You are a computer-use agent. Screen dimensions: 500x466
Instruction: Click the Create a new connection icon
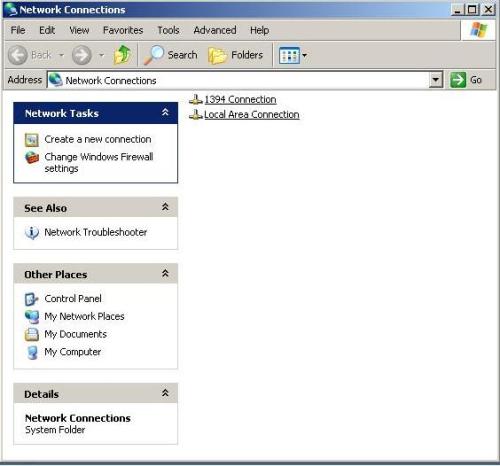point(32,140)
